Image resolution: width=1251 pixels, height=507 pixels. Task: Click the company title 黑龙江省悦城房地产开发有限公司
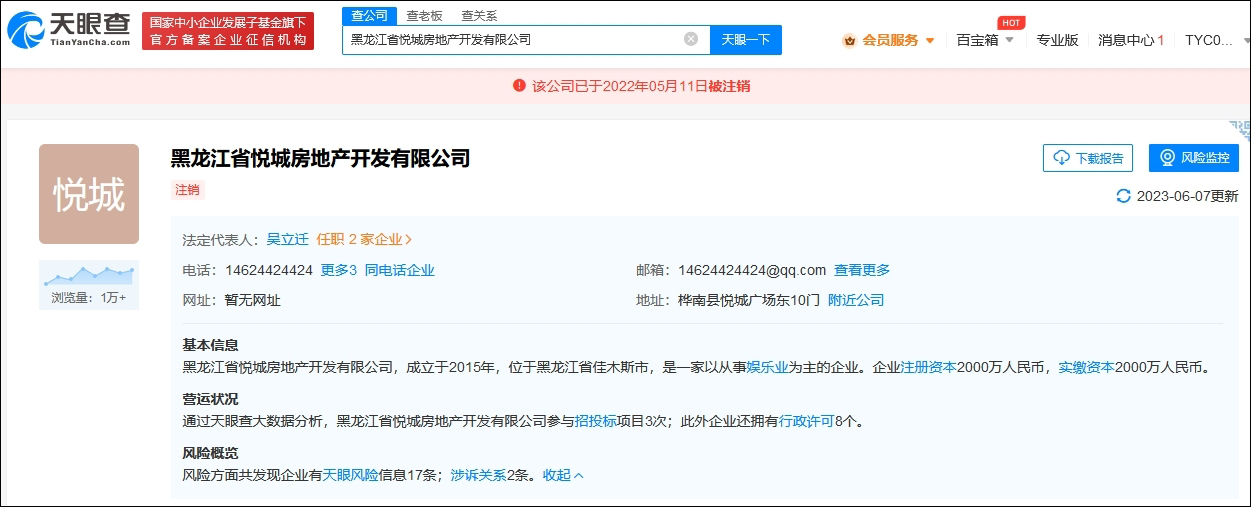pos(320,158)
